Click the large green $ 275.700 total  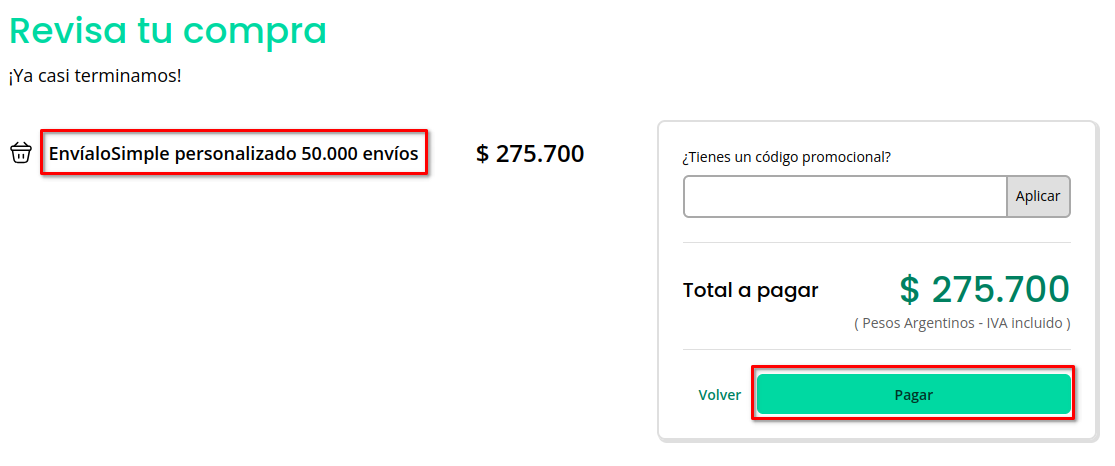984,289
